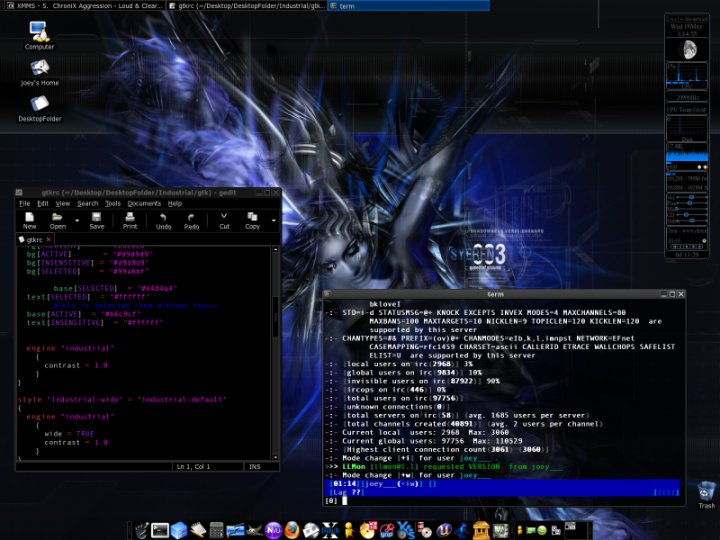This screenshot has height=540, width=720.
Task: Adjust the CD slider in GKrellM
Action: [x=687, y=215]
